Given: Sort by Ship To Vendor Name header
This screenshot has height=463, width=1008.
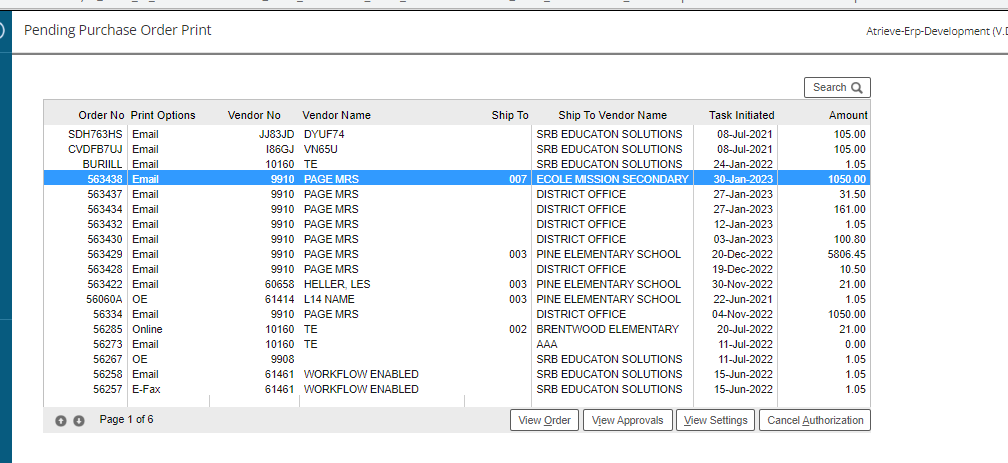Looking at the screenshot, I should [x=612, y=115].
